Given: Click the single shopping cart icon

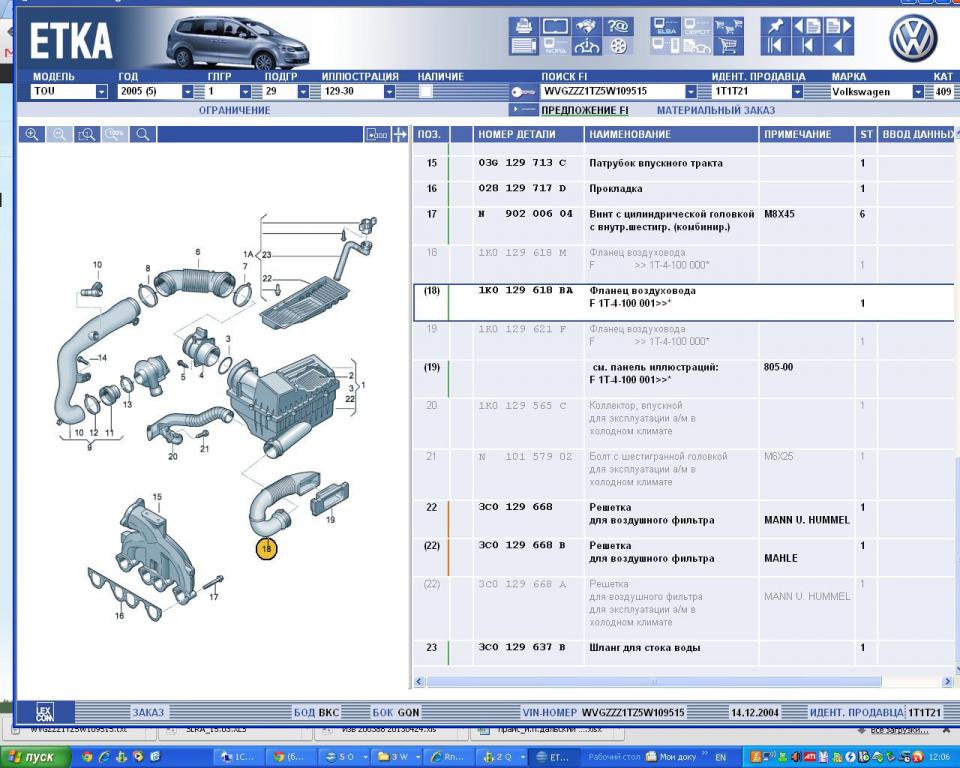Looking at the screenshot, I should (728, 46).
